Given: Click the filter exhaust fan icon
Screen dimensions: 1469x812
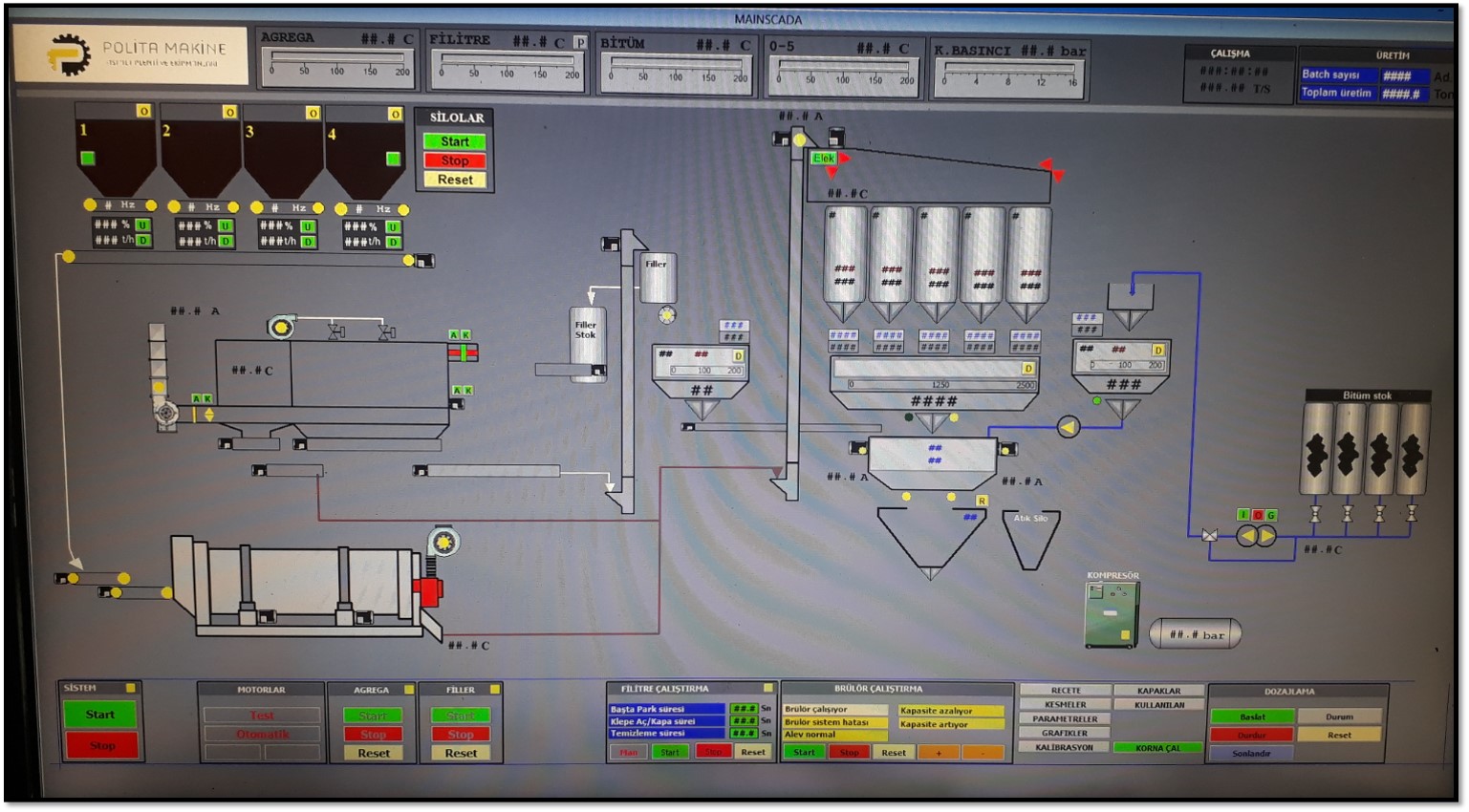Looking at the screenshot, I should (x=280, y=328).
